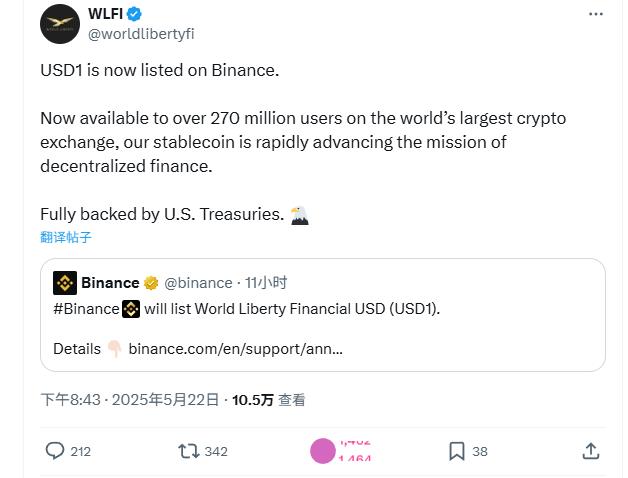The image size is (628, 478).
Task: Click the 10.5万 view count
Action: click(253, 400)
